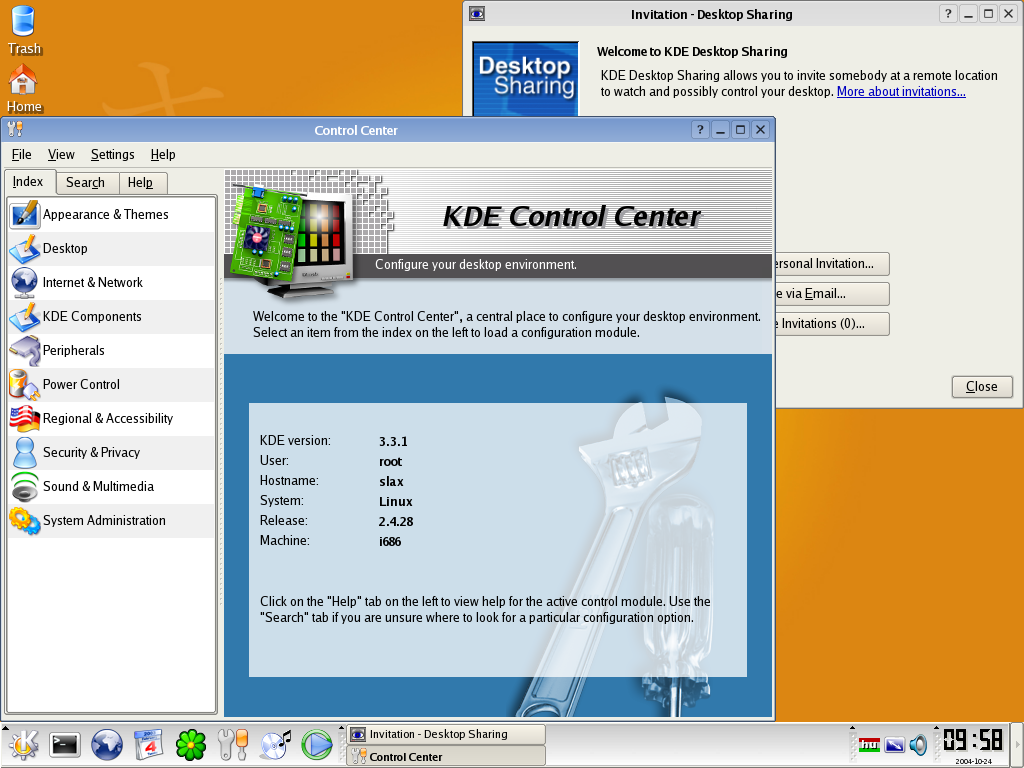The height and width of the screenshot is (768, 1024).
Task: Select the Control Center taskbar entry
Action: (x=446, y=757)
